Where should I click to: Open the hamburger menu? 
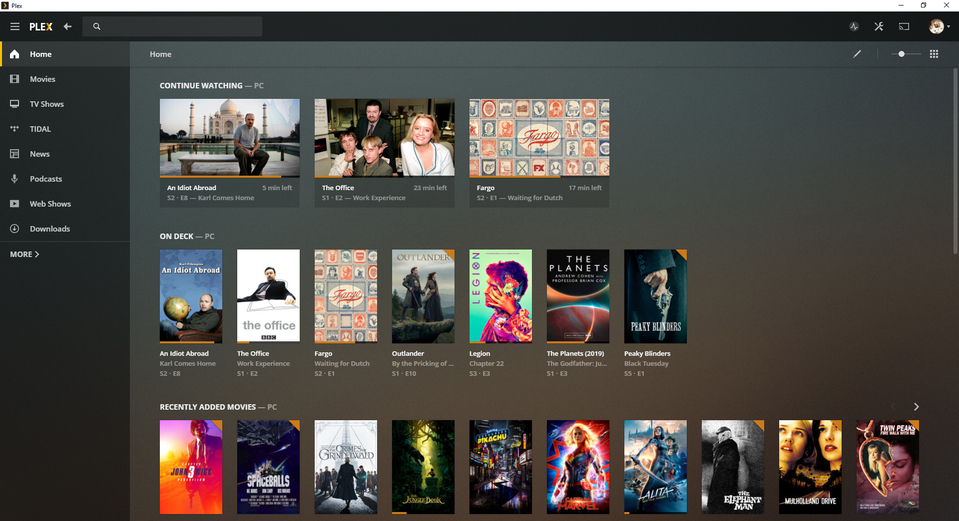pos(15,26)
